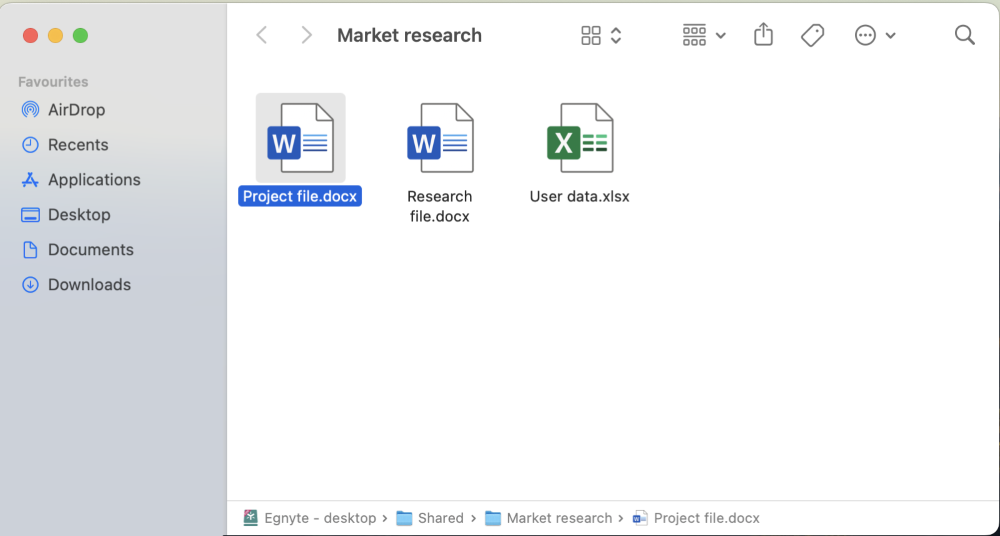Viewport: 1000px width, 536px height.
Task: Open AirDrop in the sidebar
Action: tap(76, 110)
